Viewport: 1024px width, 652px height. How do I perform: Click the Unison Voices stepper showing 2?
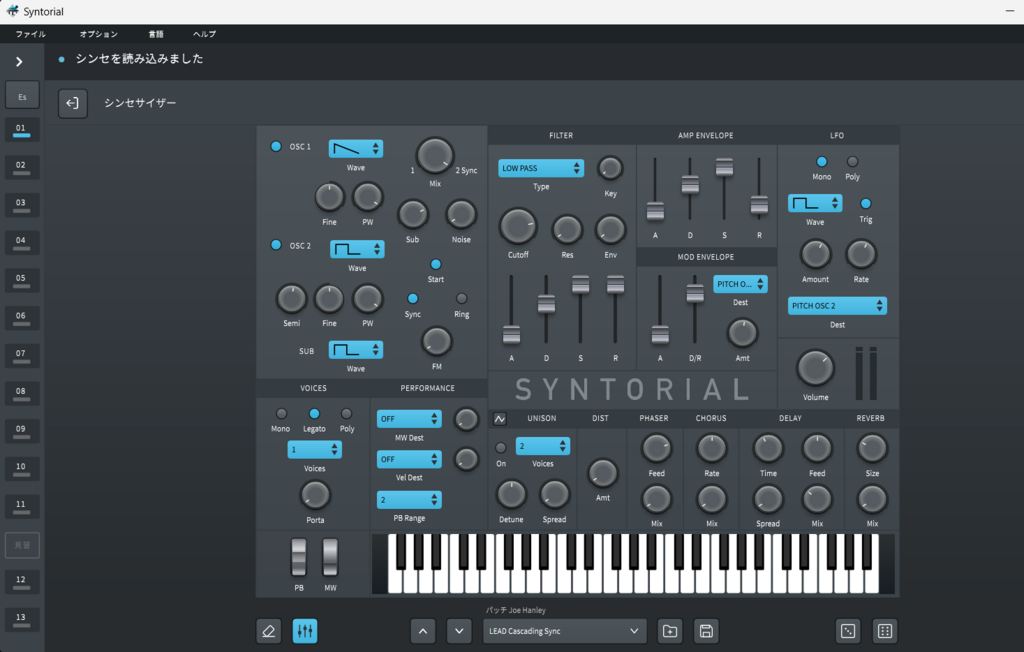pyautogui.click(x=543, y=446)
